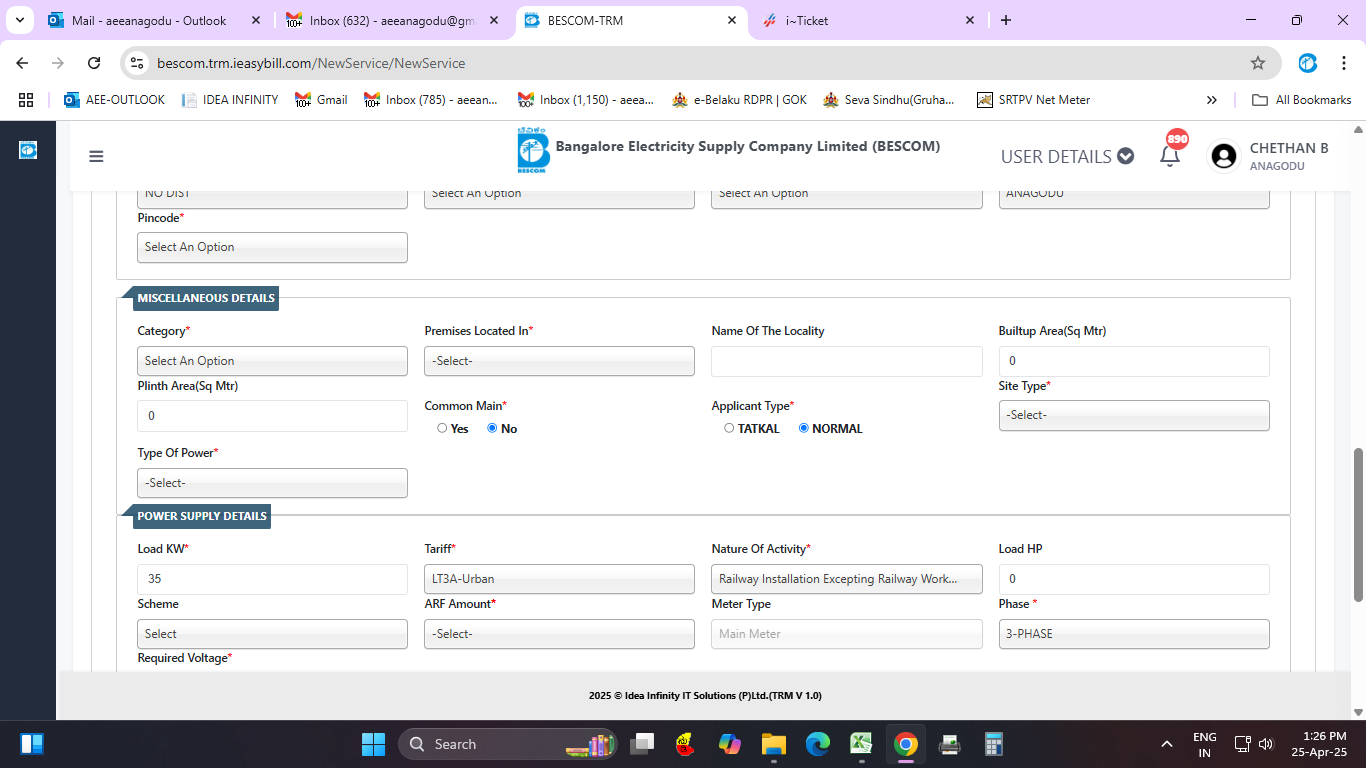Open a new browser tab

[x=1006, y=20]
